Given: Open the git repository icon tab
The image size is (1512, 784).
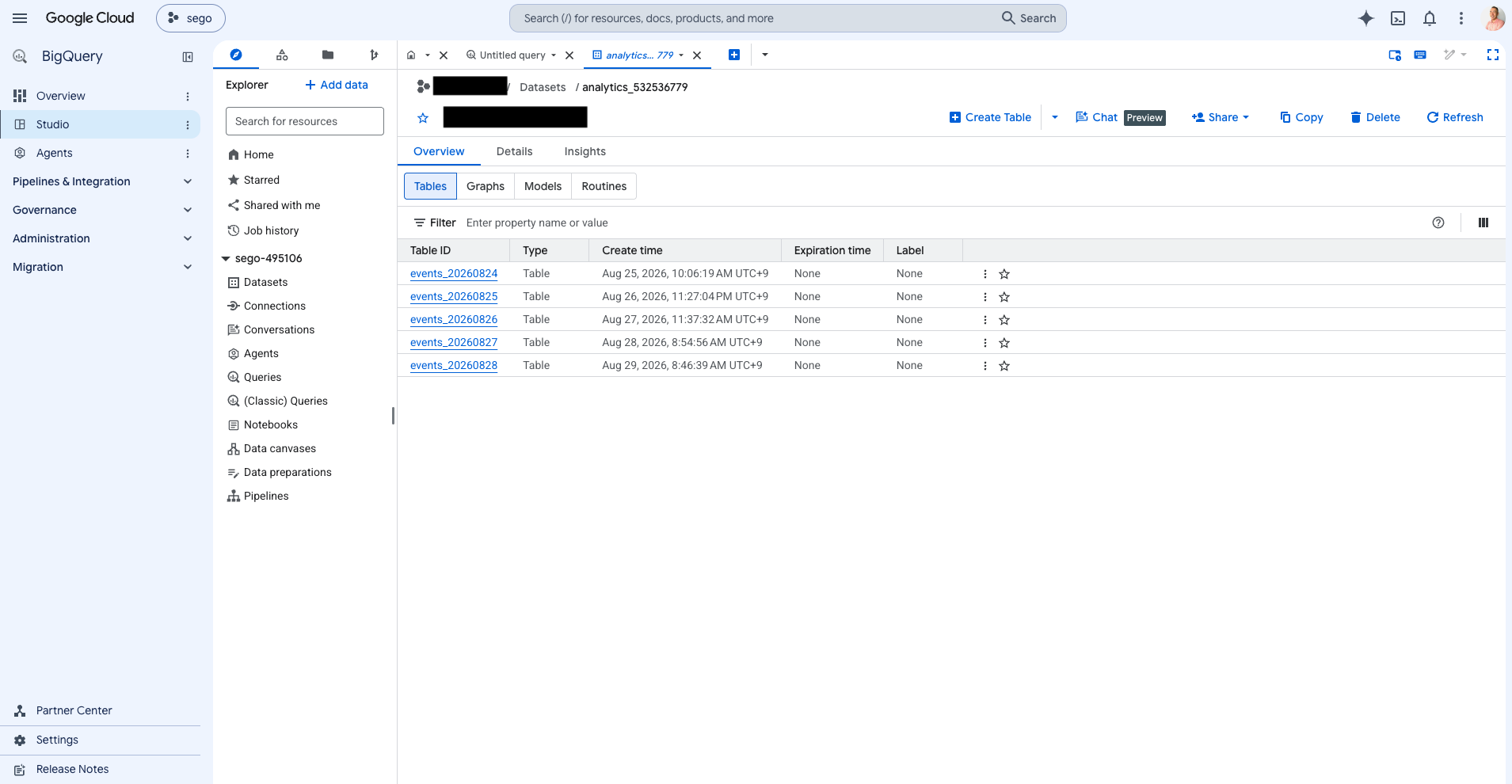Looking at the screenshot, I should [x=374, y=55].
